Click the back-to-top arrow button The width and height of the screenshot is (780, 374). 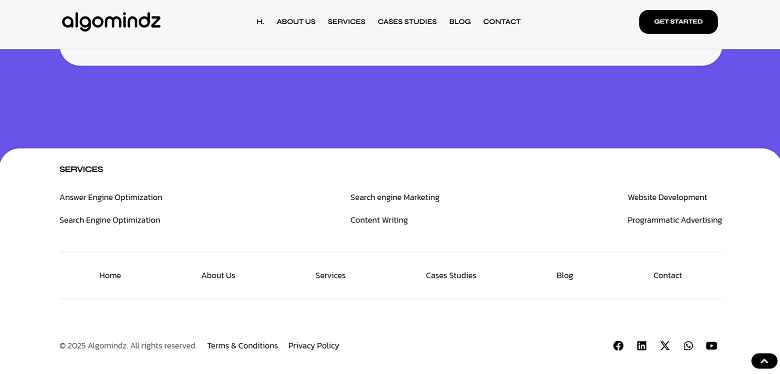pos(764,361)
